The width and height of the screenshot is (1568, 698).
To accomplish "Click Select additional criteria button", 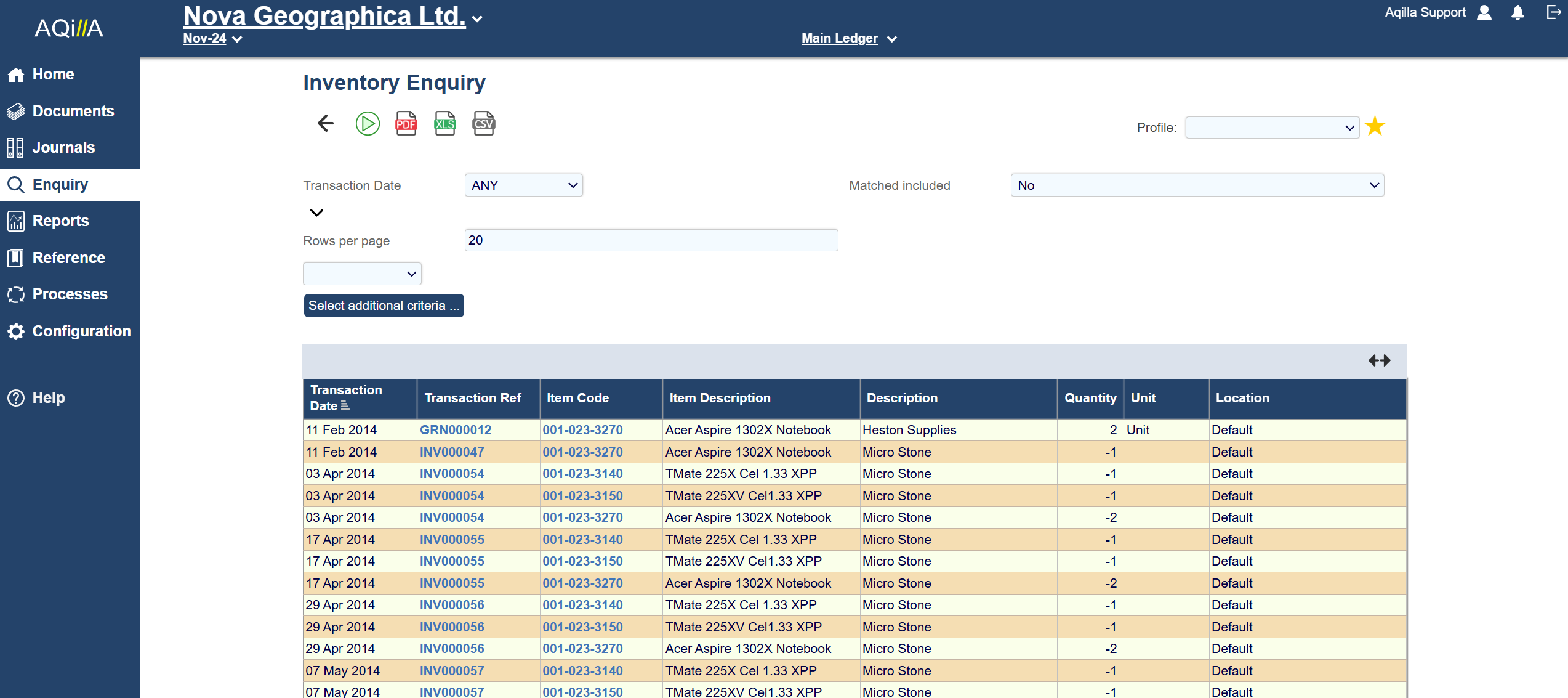I will click(x=384, y=306).
